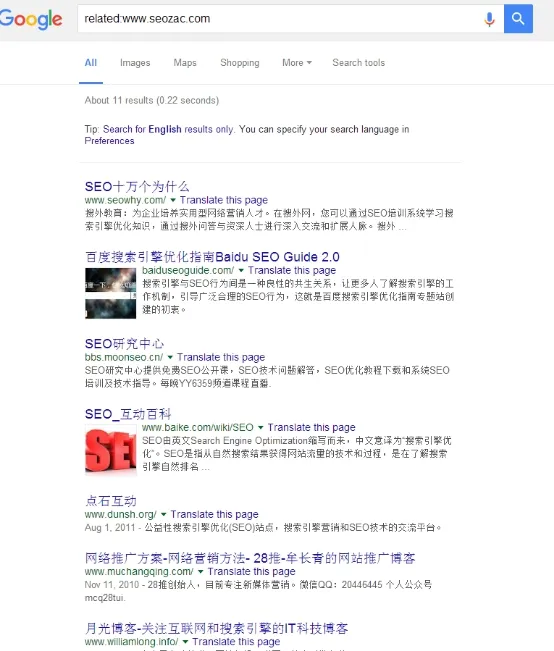
Task: Open the 点石互动 result title
Action: click(110, 501)
